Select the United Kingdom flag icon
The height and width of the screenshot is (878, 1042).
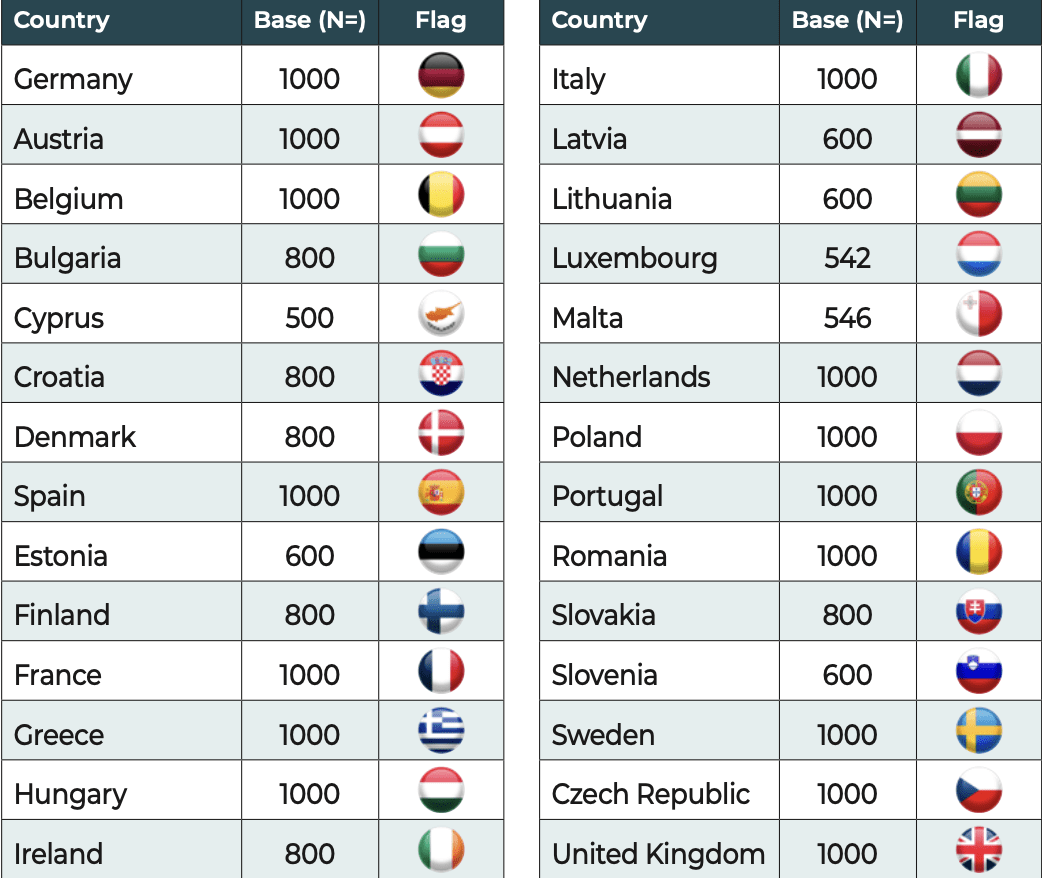click(x=979, y=852)
